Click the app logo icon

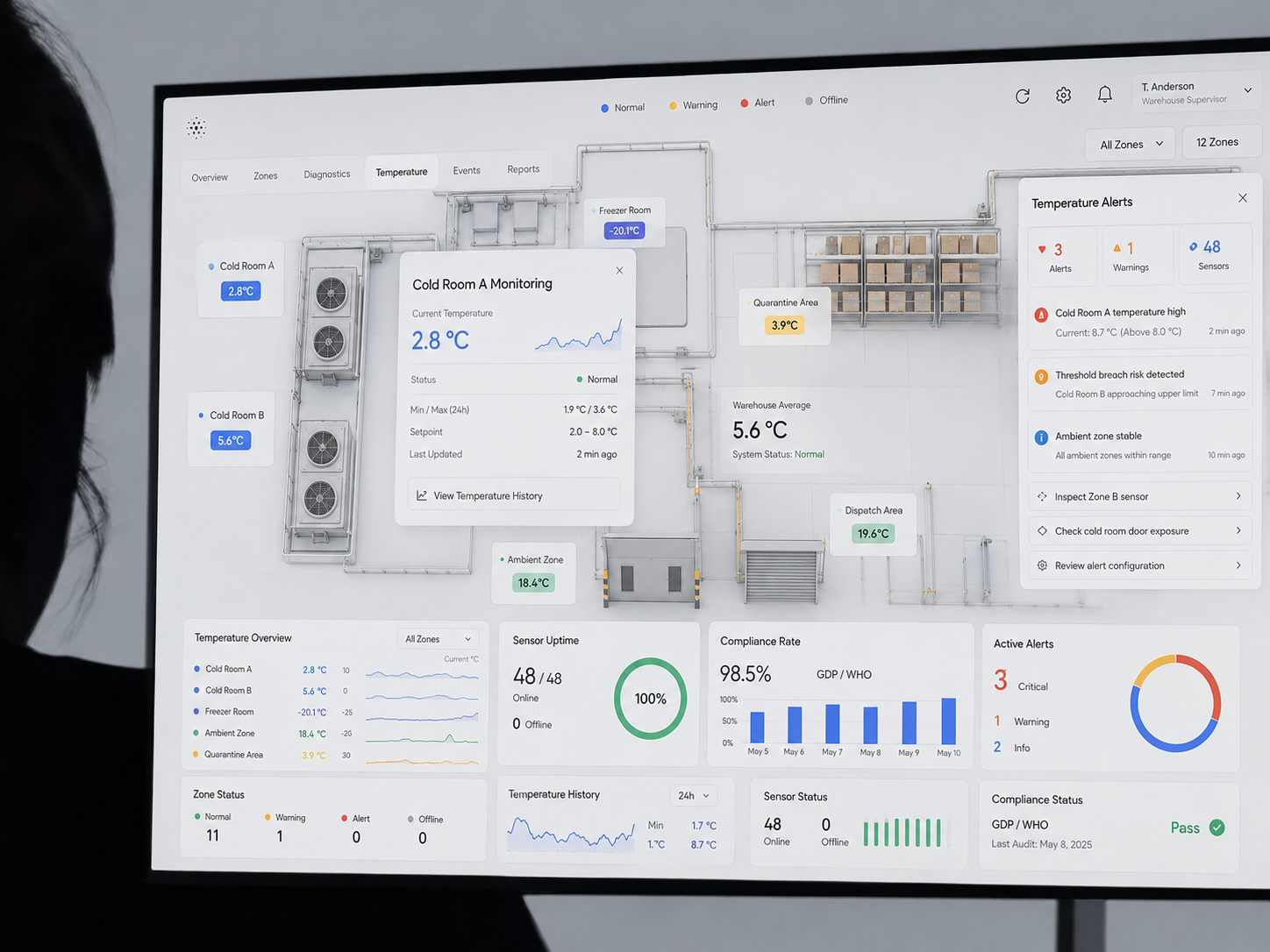coord(196,128)
